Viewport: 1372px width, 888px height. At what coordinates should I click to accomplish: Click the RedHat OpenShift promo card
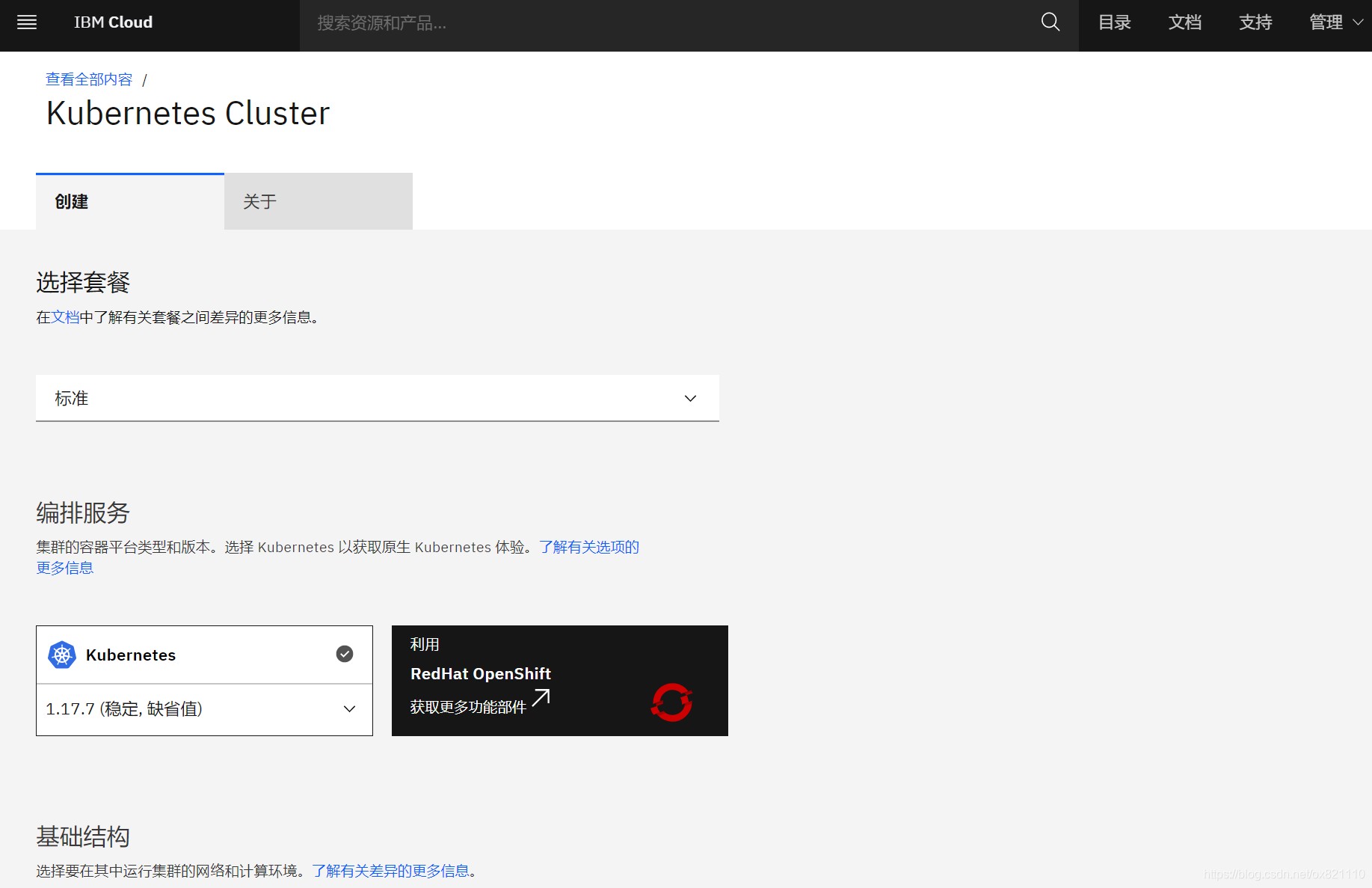click(x=560, y=681)
